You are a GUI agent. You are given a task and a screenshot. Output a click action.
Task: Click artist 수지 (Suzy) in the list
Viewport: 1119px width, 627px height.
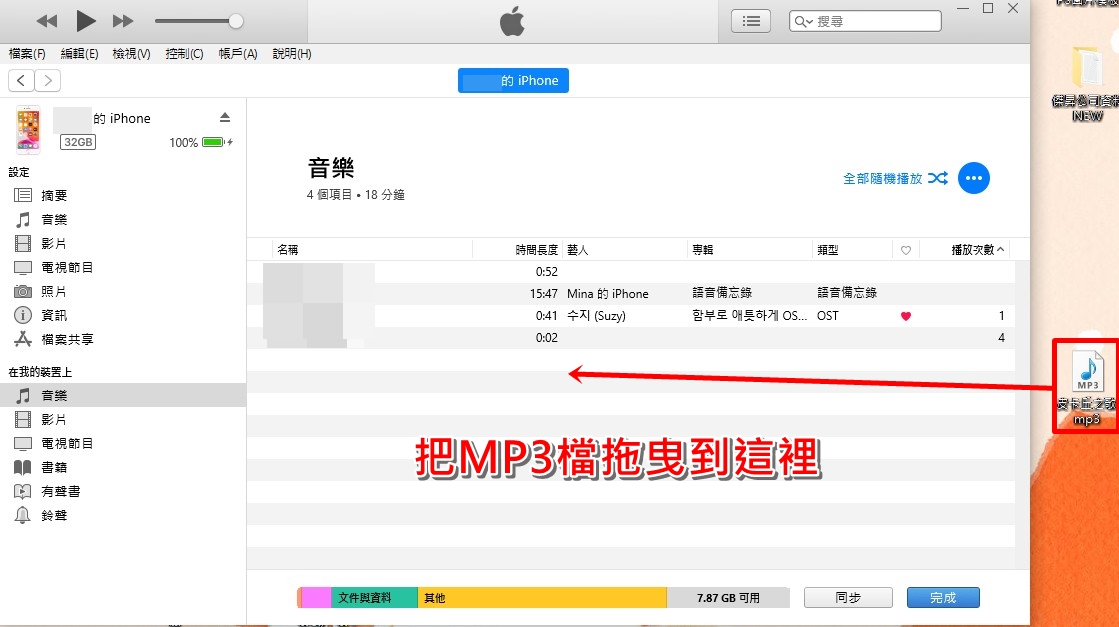tap(596, 315)
